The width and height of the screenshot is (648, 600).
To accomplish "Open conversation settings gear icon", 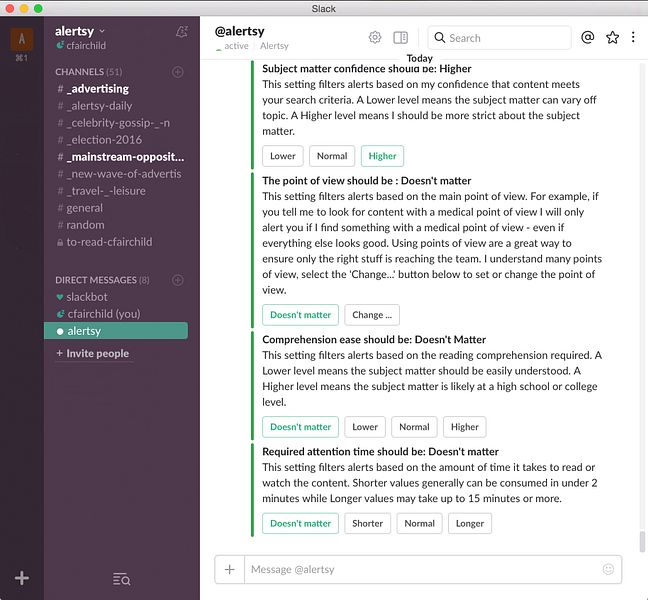I will click(x=375, y=38).
